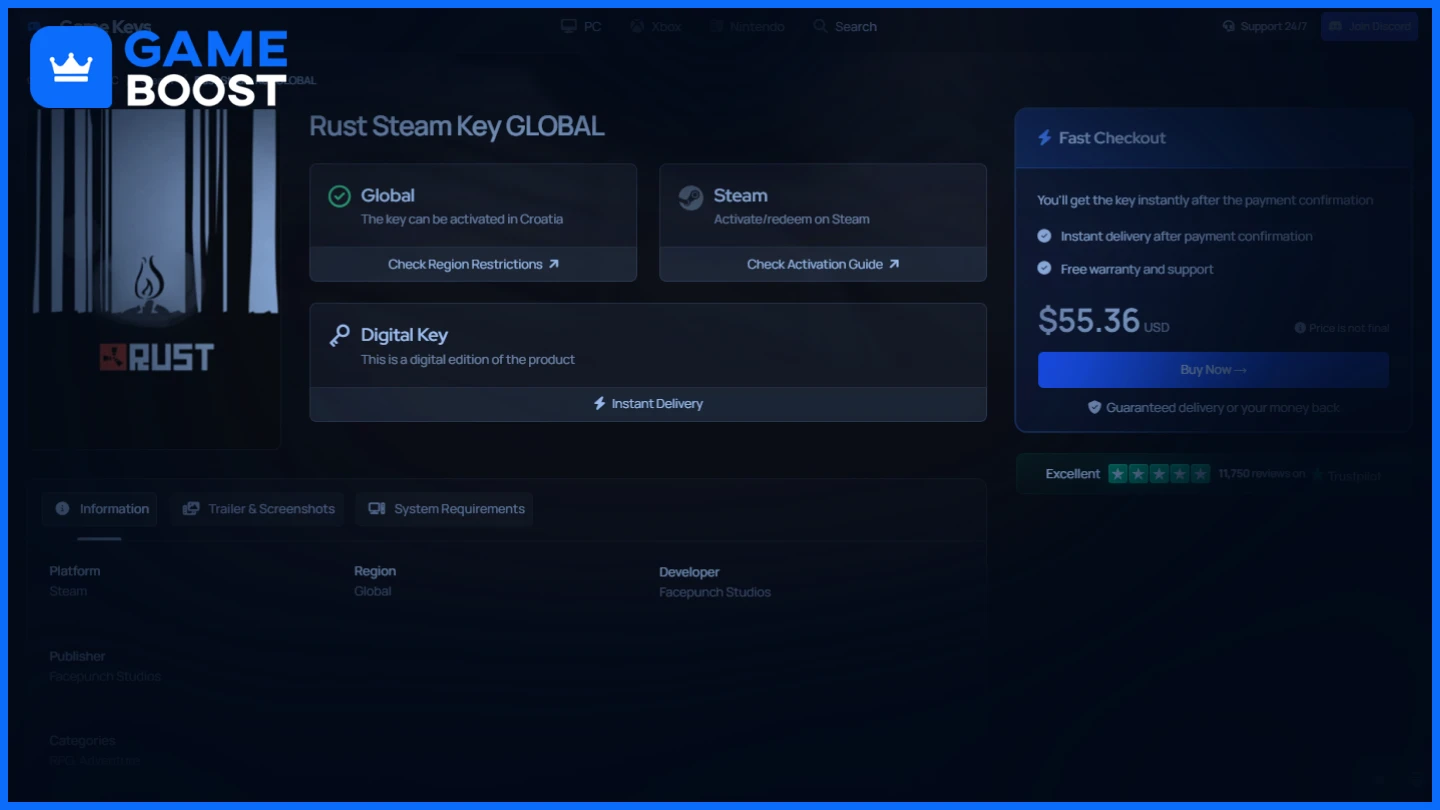Screen dimensions: 1440x810
Task: Click the Excellent rating label
Action: (x=1073, y=474)
